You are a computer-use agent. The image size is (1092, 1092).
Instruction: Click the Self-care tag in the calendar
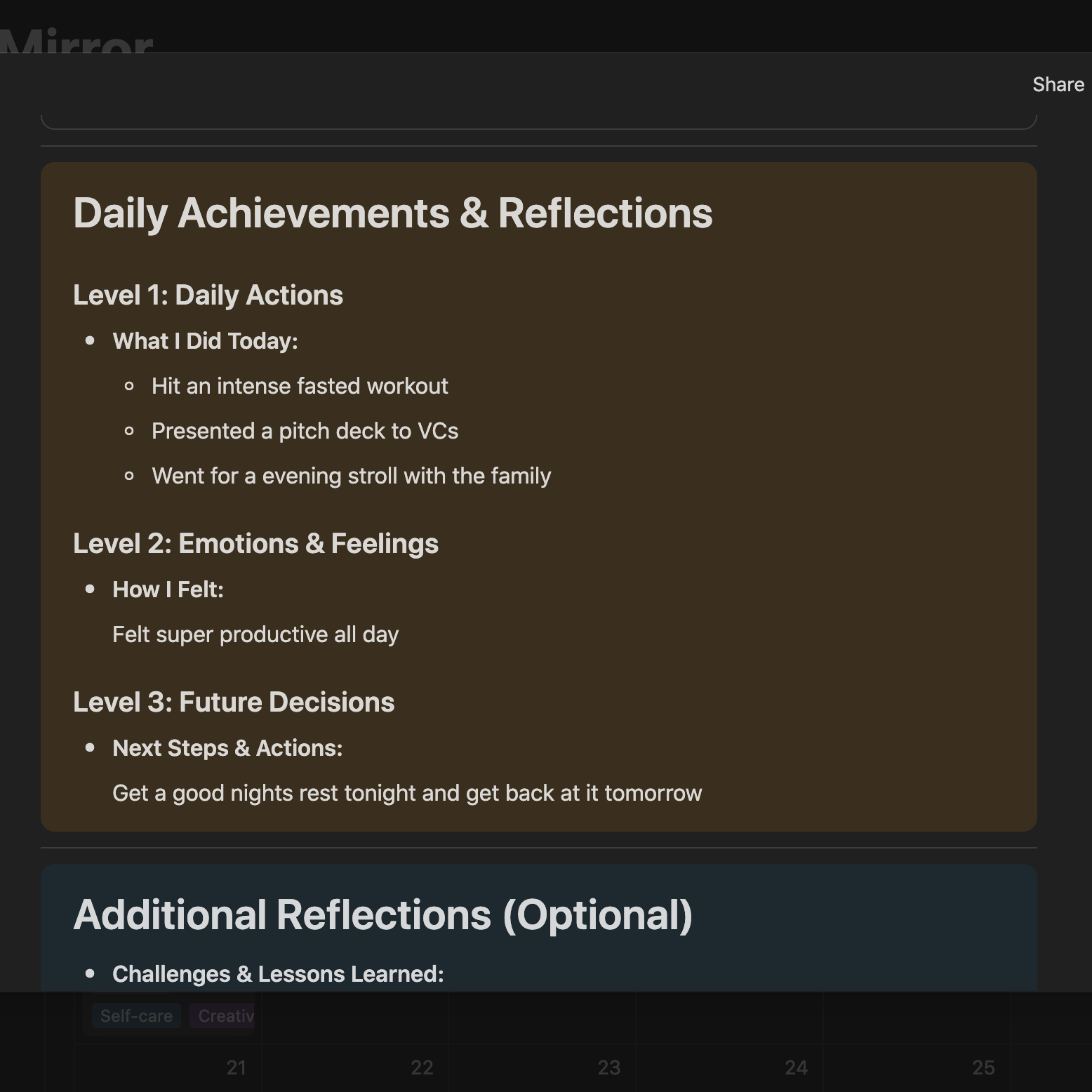coord(136,1016)
